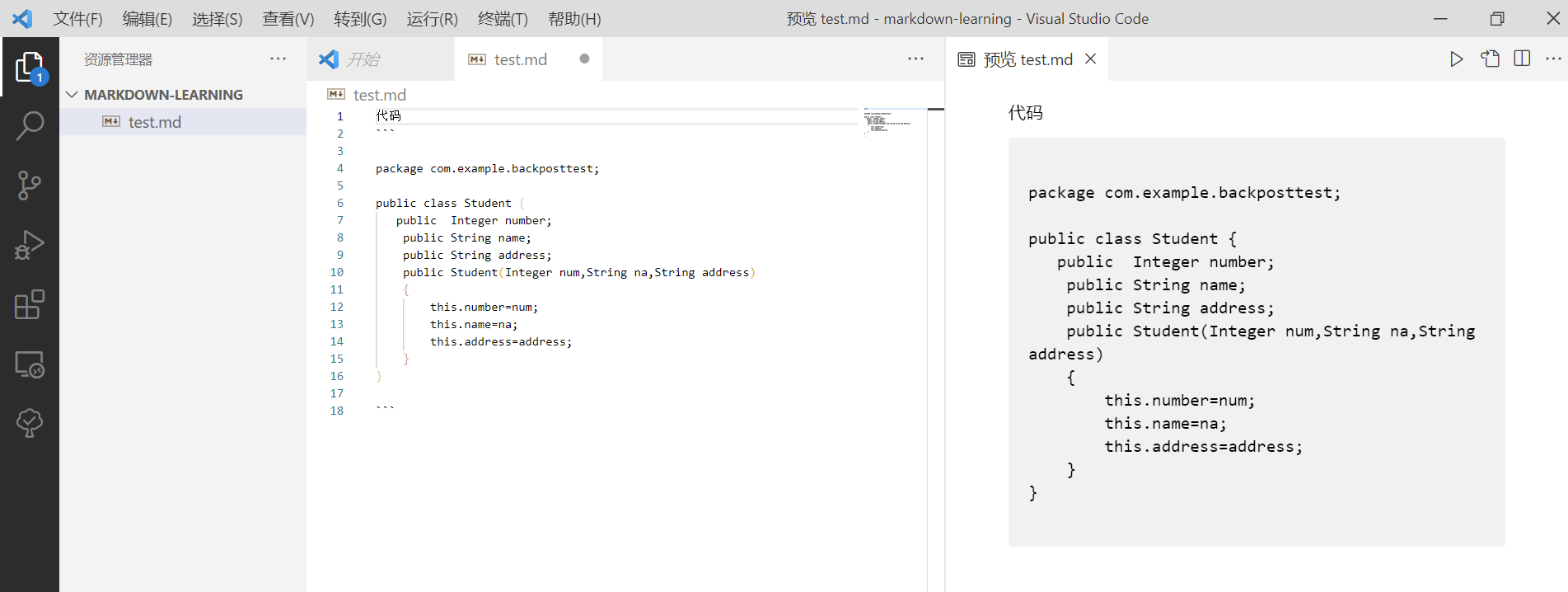Open more actions in preview editor group

(1553, 59)
